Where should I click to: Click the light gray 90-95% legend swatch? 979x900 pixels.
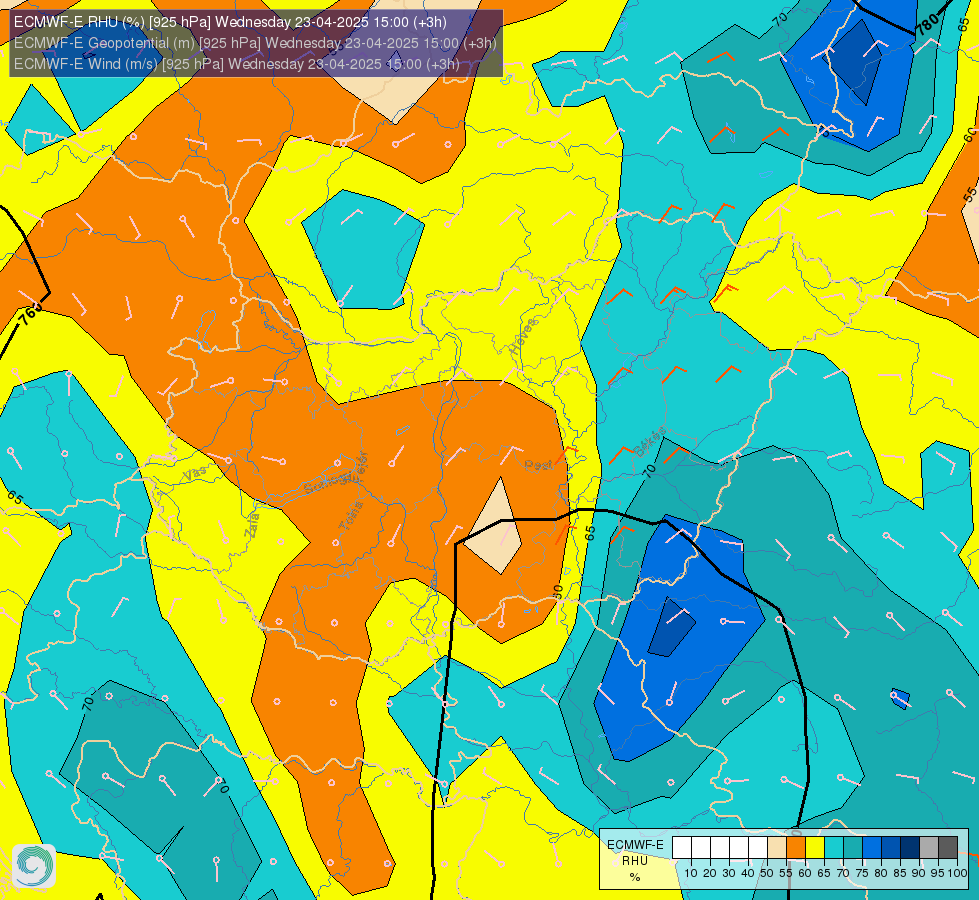929,848
